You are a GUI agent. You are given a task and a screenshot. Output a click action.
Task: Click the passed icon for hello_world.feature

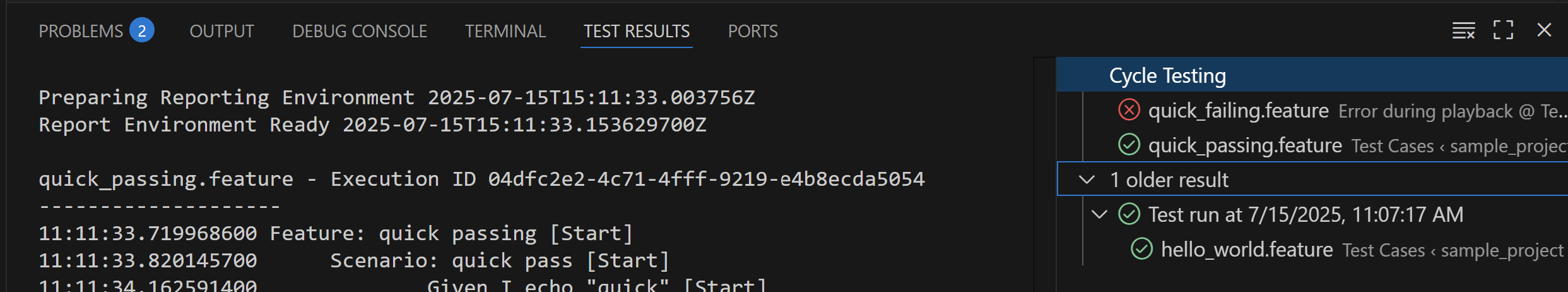(x=1141, y=249)
